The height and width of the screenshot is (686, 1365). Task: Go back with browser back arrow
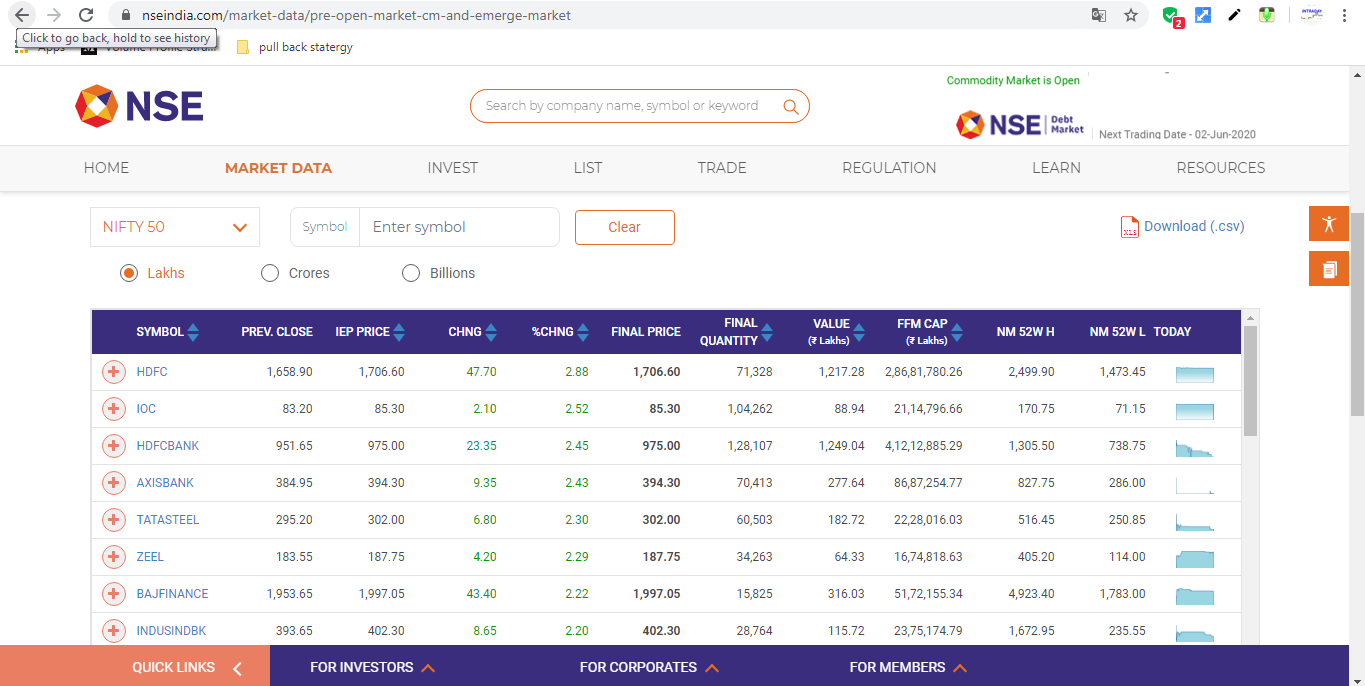22,15
